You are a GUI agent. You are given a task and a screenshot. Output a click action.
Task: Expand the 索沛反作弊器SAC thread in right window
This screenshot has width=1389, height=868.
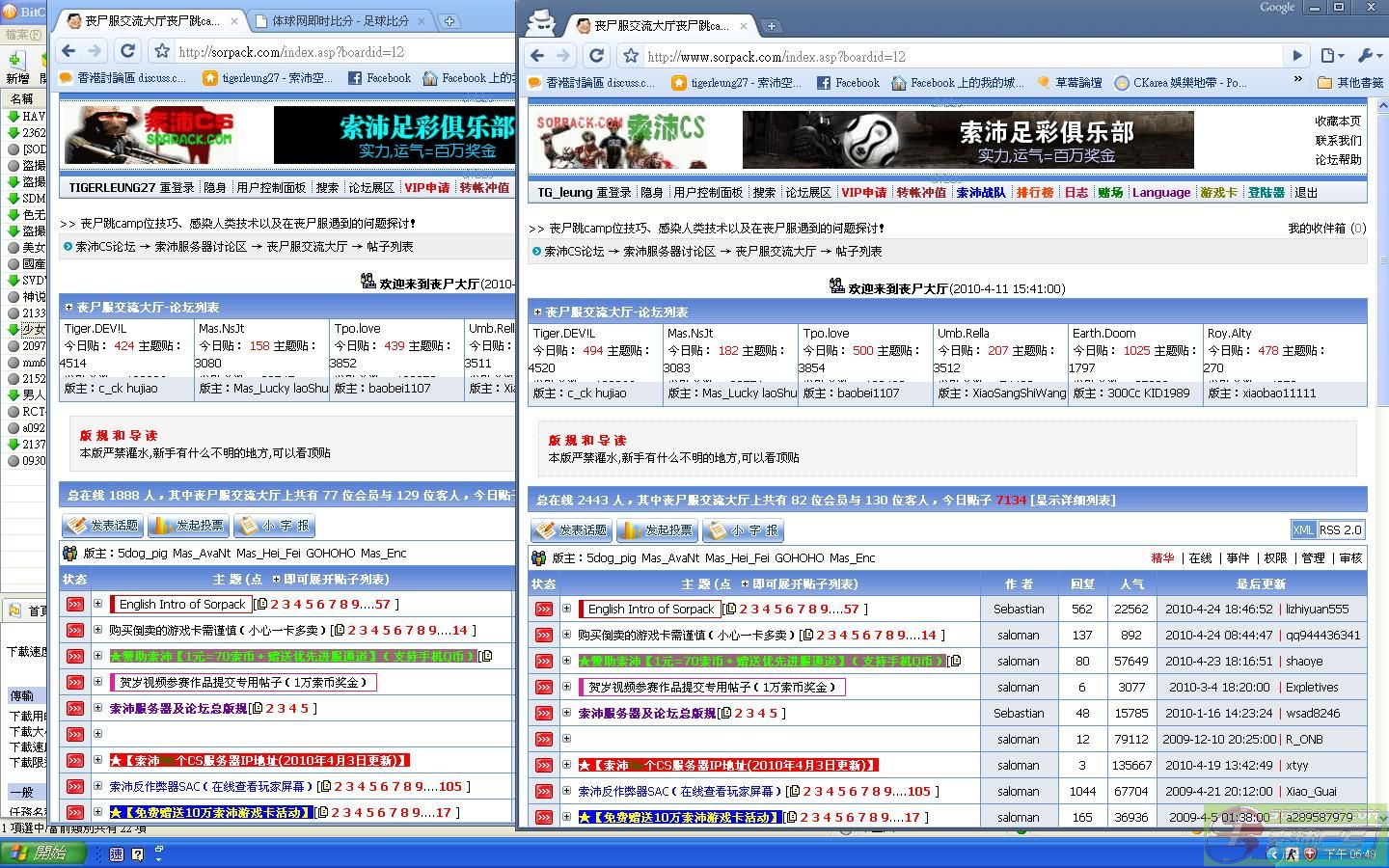(567, 791)
